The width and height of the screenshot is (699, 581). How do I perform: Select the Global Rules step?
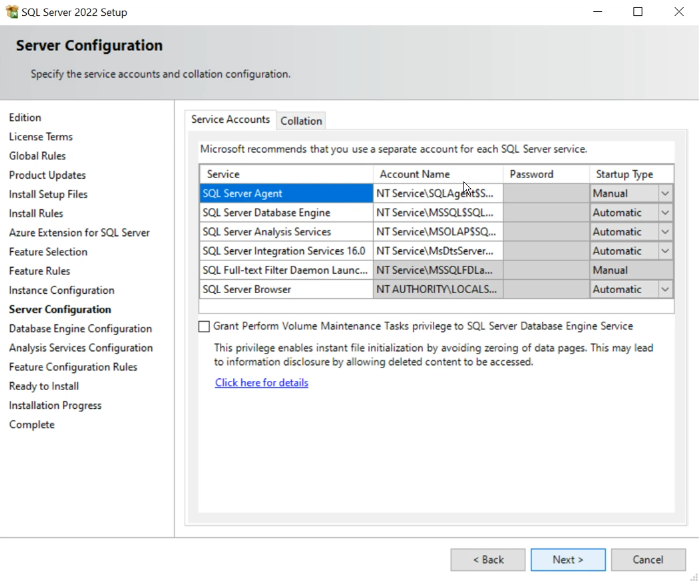[x=37, y=156]
